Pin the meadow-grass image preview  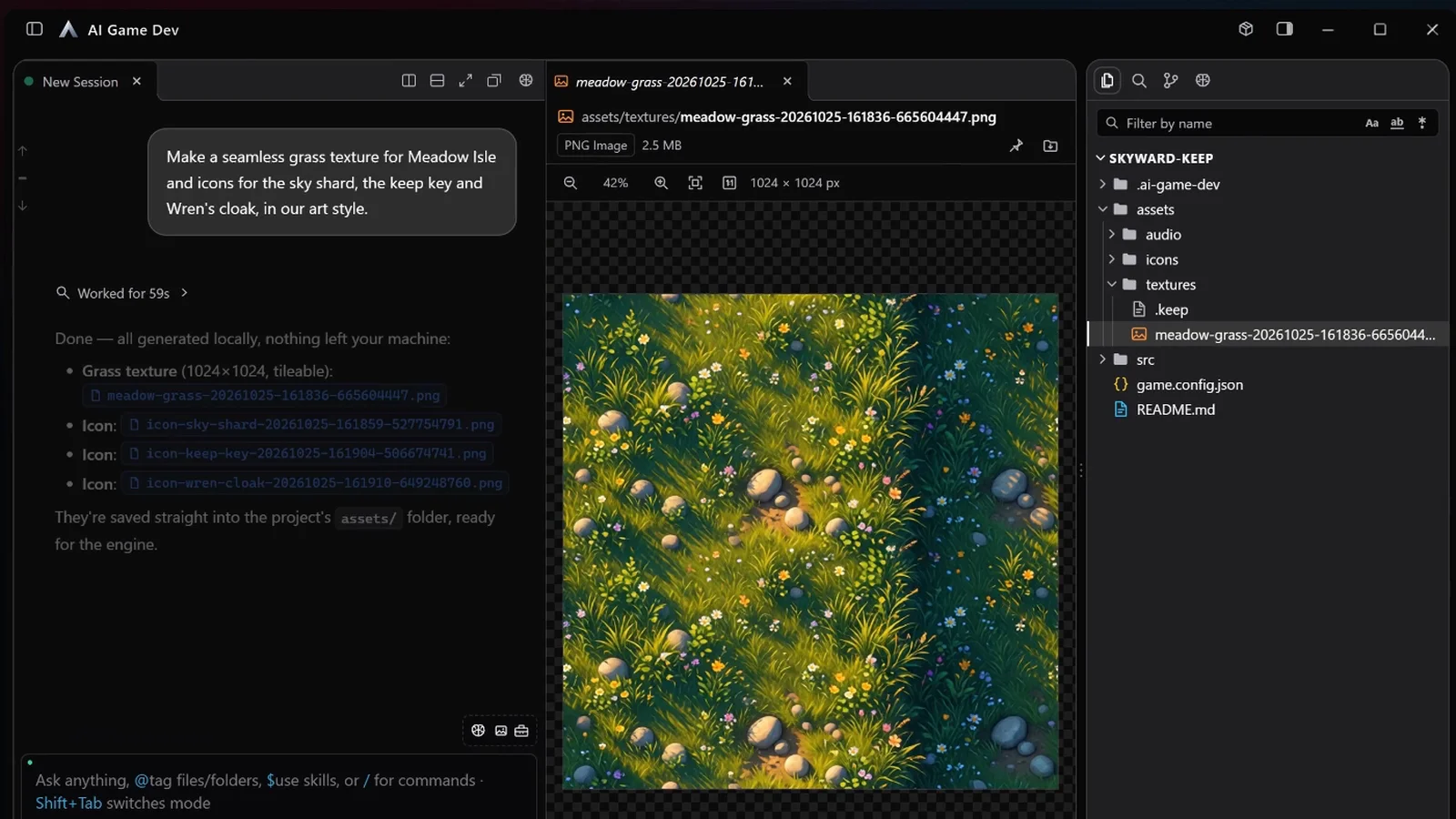pos(1016,146)
